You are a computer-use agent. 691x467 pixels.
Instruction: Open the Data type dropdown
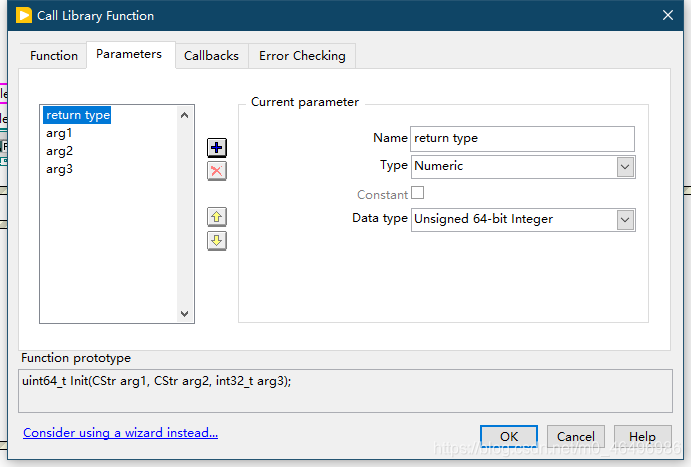523,220
